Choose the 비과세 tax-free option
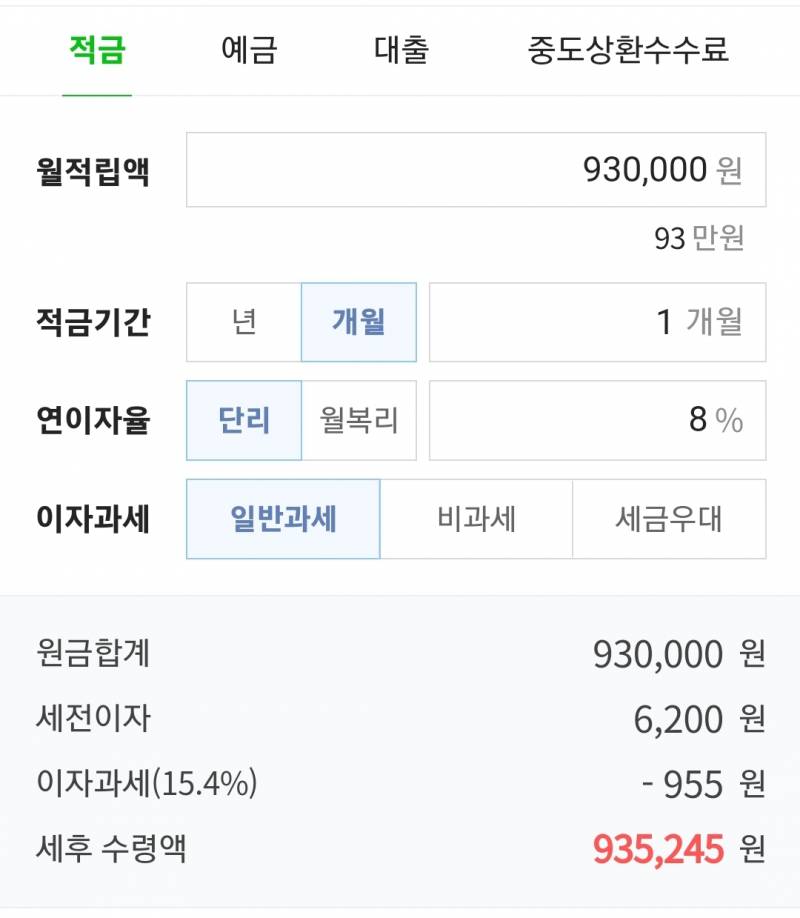Image resolution: width=800 pixels, height=918 pixels. click(x=473, y=520)
